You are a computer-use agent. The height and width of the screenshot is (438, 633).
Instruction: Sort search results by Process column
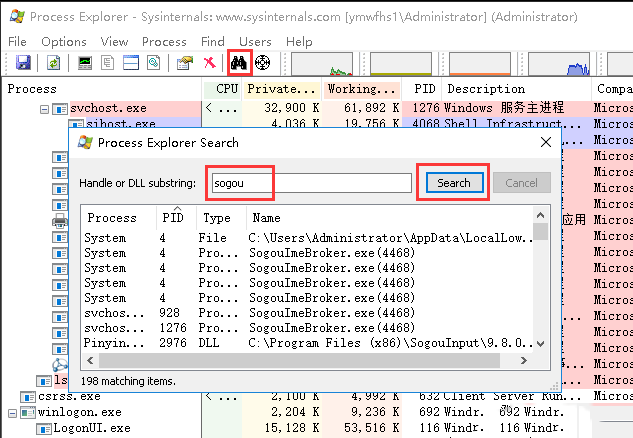(119, 218)
